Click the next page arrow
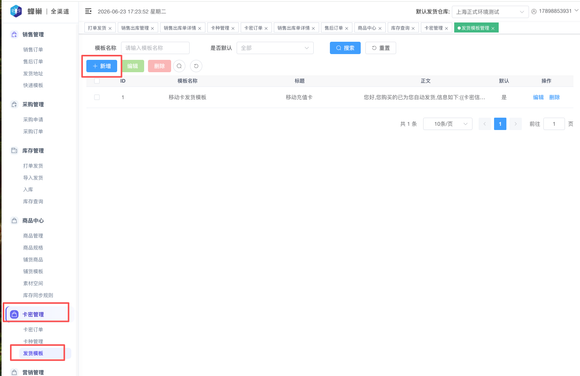 pos(515,124)
